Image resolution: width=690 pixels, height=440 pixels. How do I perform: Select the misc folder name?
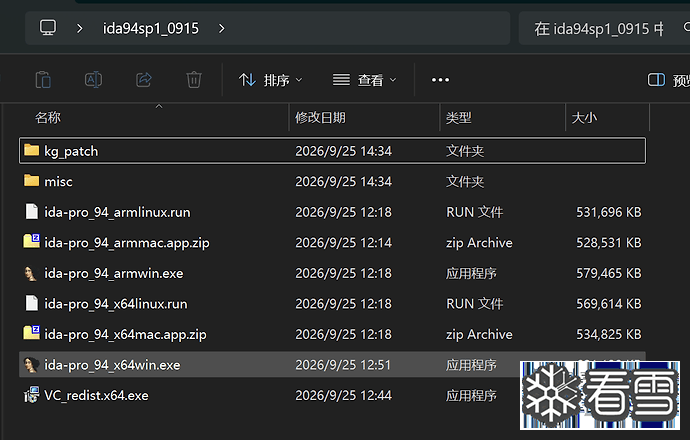coord(59,182)
